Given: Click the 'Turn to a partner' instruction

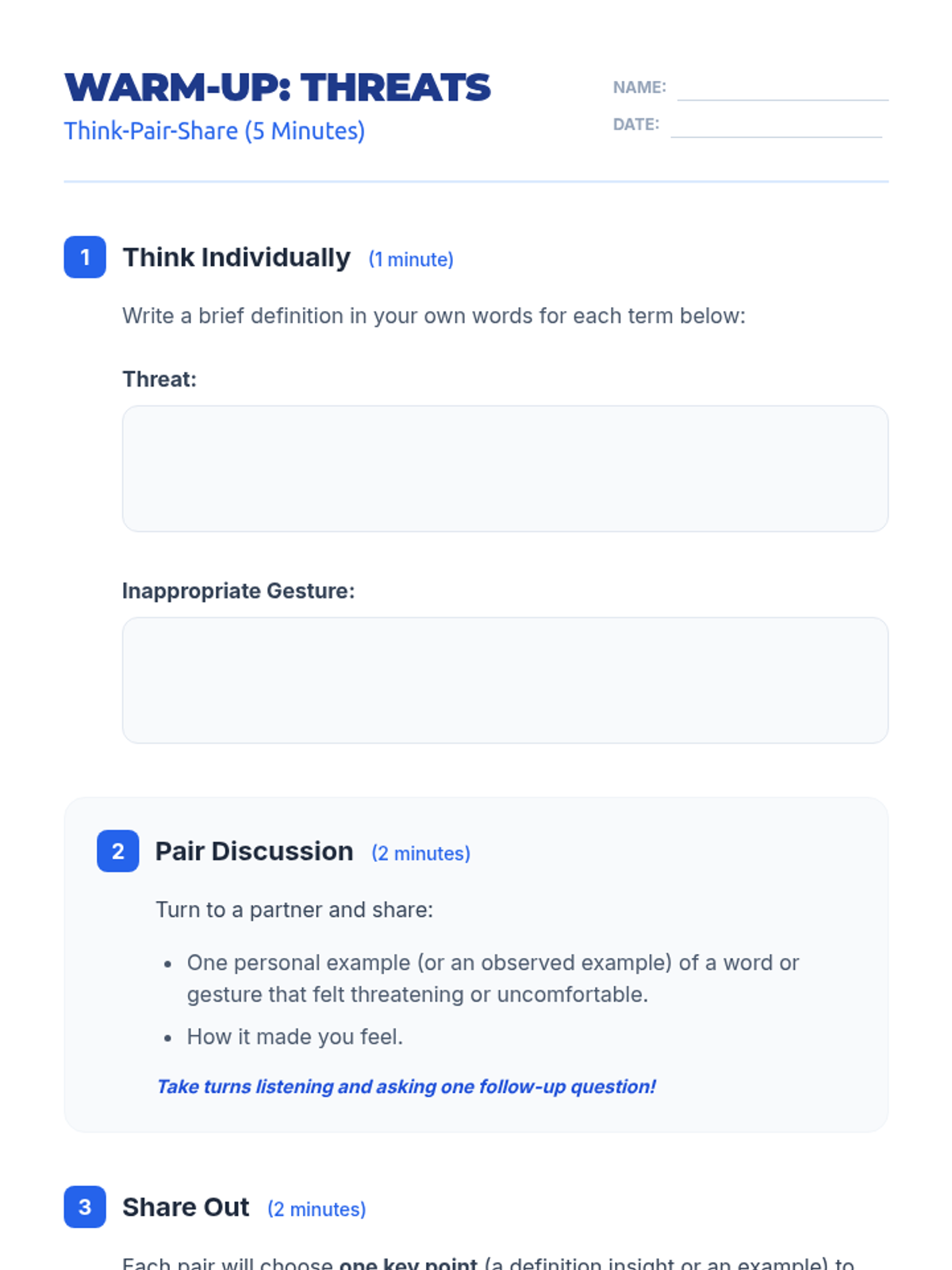Looking at the screenshot, I should coord(294,910).
